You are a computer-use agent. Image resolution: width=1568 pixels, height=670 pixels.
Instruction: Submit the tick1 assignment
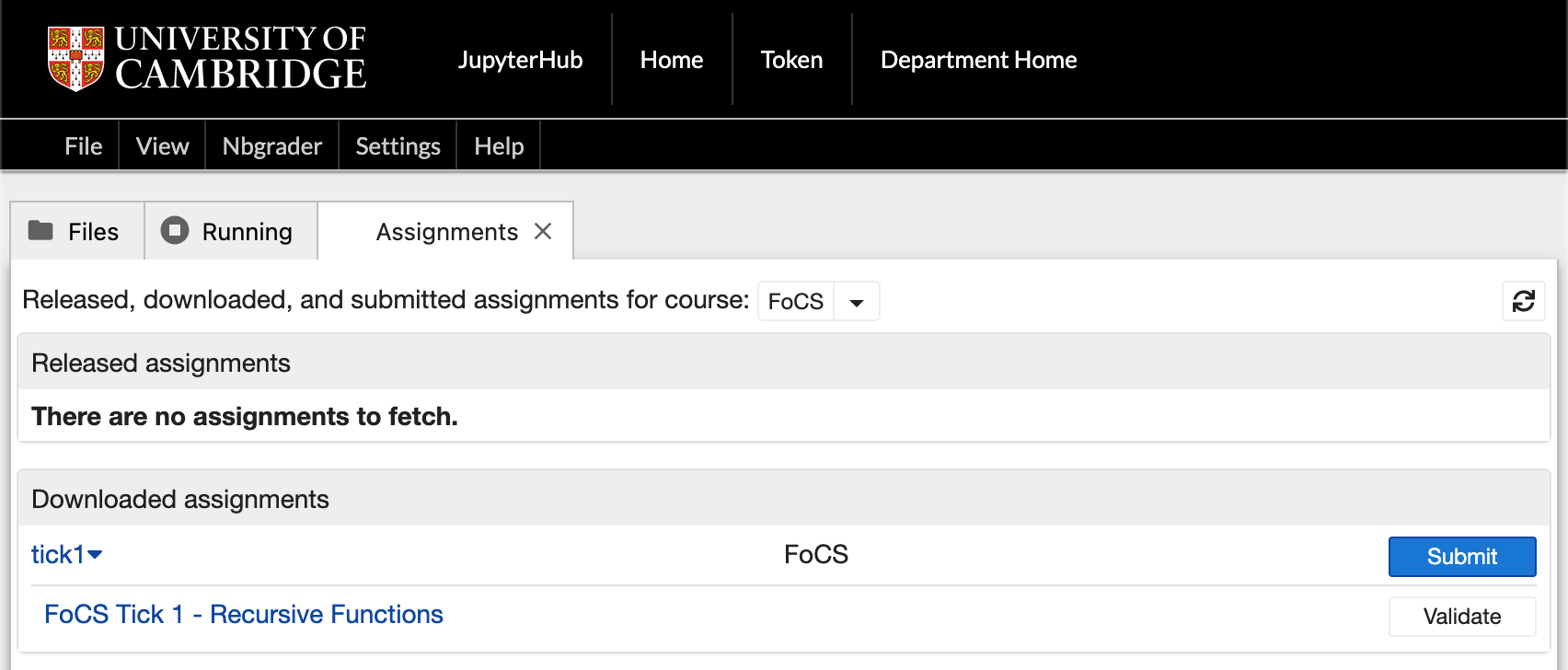coord(1461,557)
